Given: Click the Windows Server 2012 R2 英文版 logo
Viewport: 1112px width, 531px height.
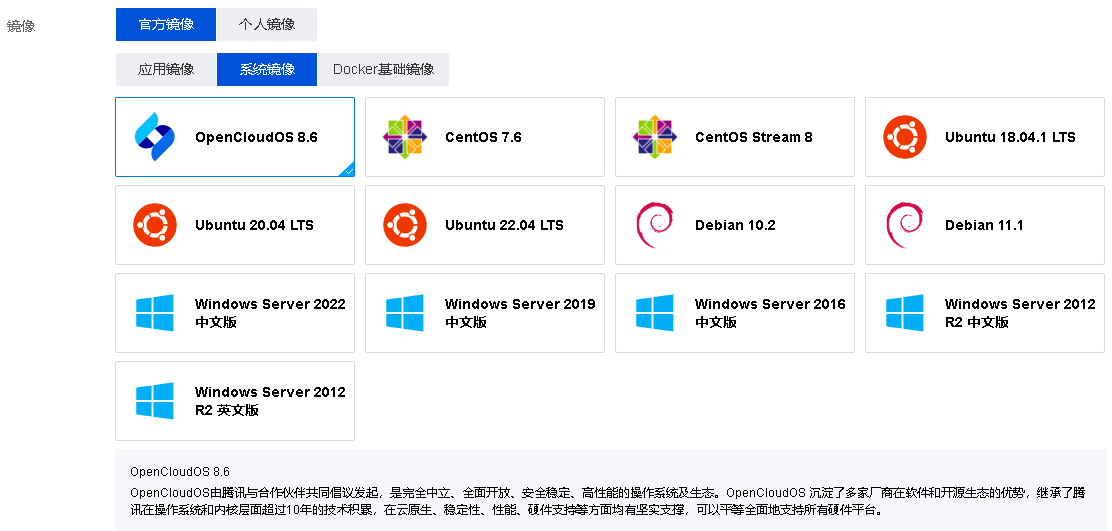Looking at the screenshot, I should [x=155, y=401].
